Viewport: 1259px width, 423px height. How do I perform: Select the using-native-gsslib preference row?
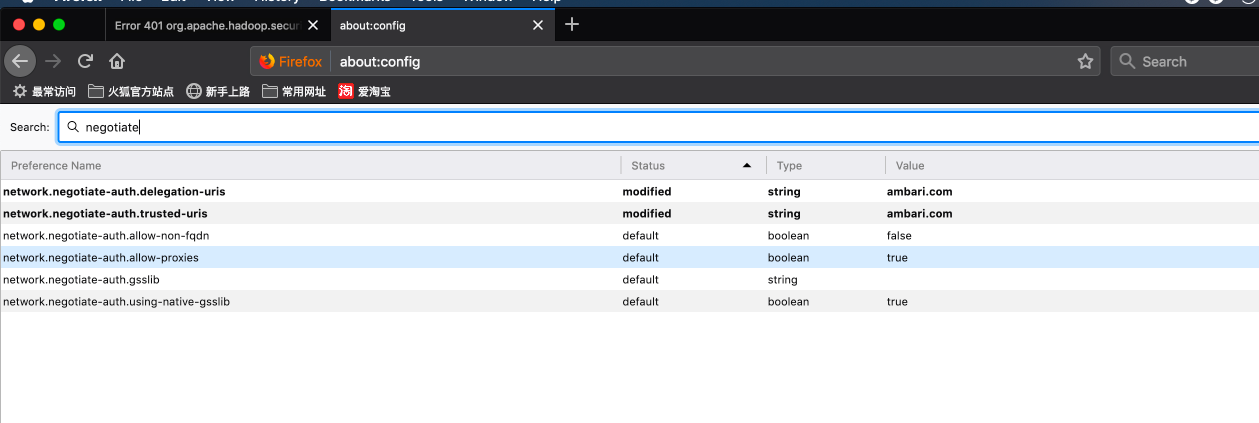pos(116,302)
